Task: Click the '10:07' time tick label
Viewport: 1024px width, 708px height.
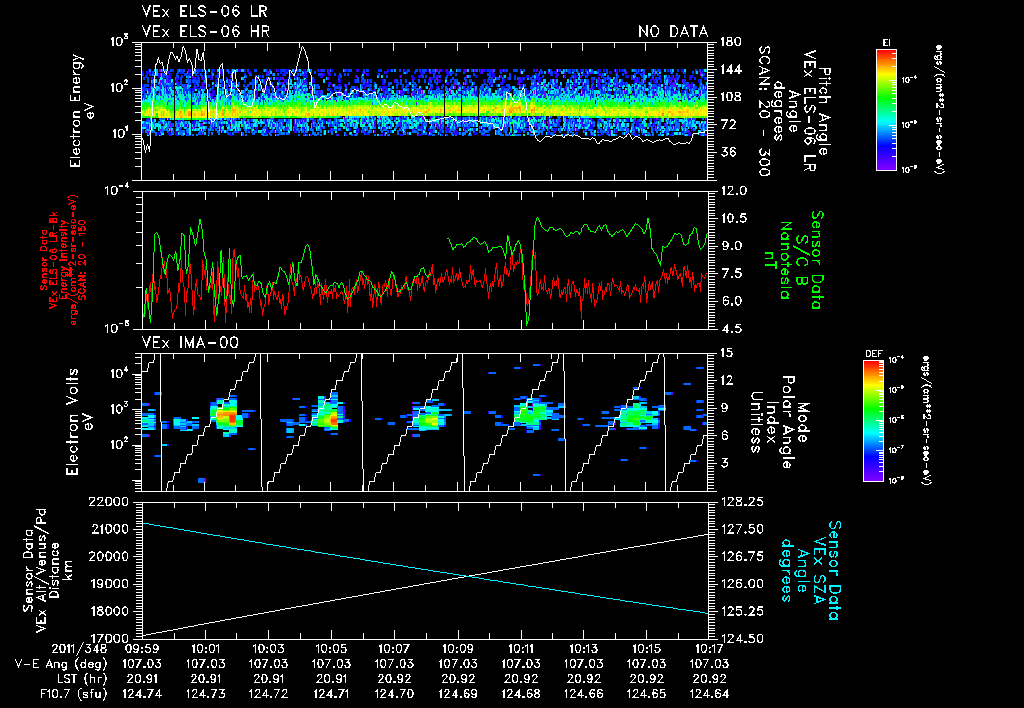Action: tap(394, 649)
